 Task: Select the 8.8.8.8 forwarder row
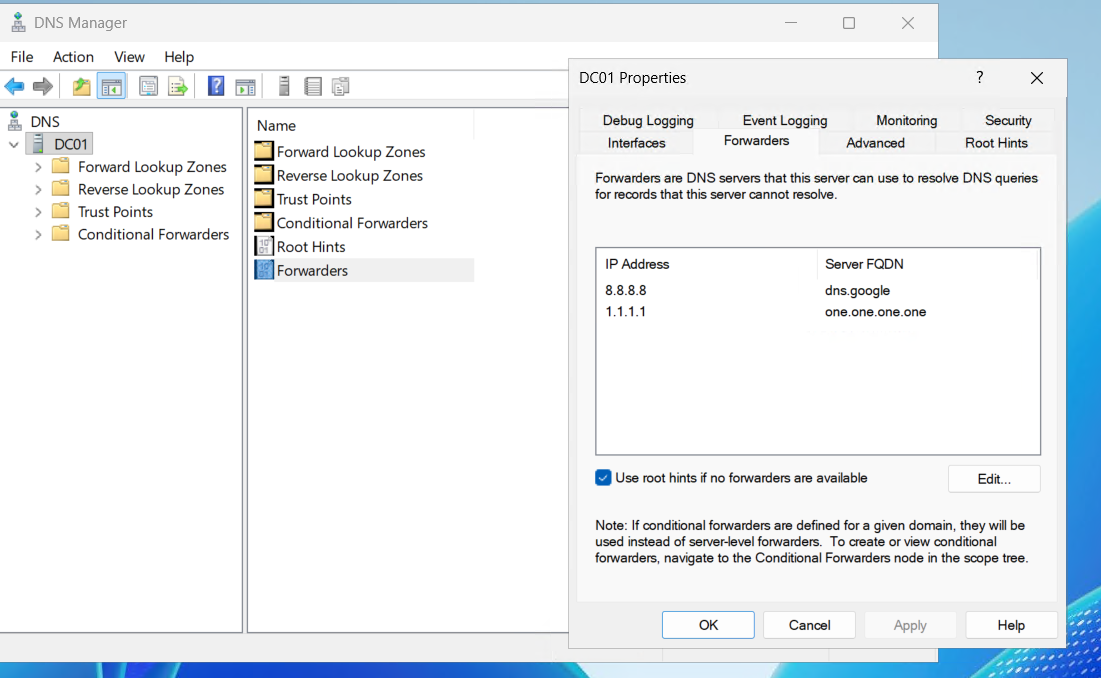(818, 290)
